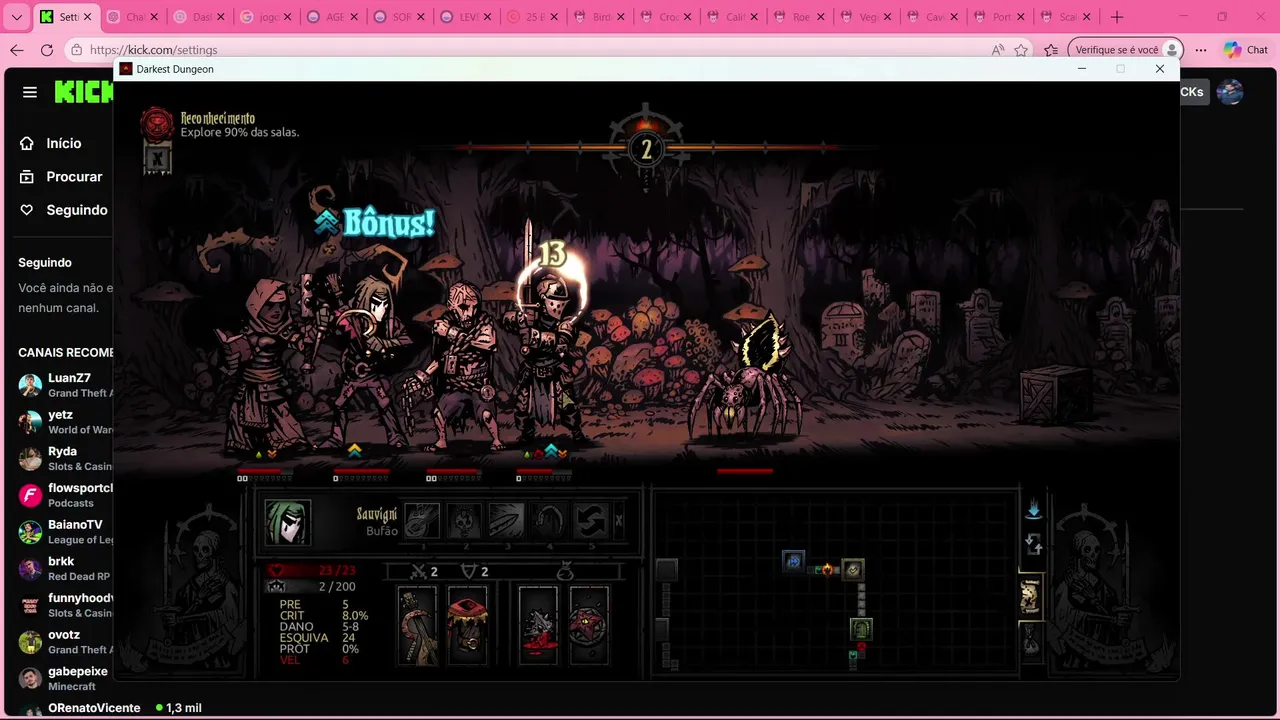
Task: Close the Kick Settings tab
Action: [x=87, y=17]
